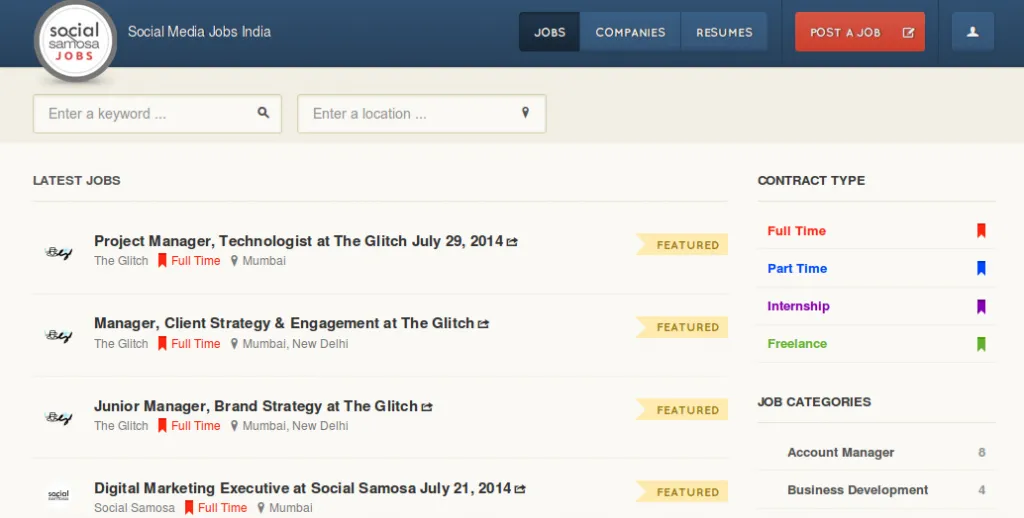Click the Enter a location field
The width and height of the screenshot is (1024, 518).
coord(421,114)
